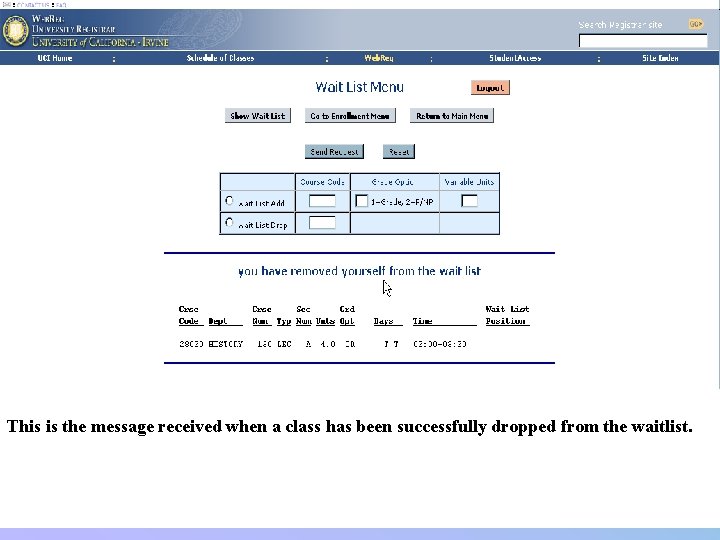Go to Enrollment Menu button
This screenshot has height=540, width=720.
(x=350, y=116)
